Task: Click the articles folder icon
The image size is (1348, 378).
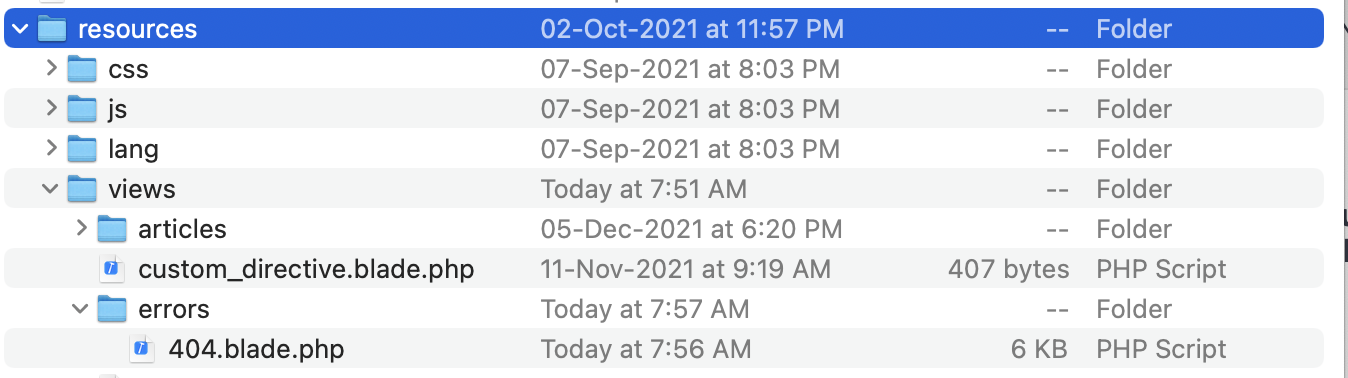Action: coord(112,229)
